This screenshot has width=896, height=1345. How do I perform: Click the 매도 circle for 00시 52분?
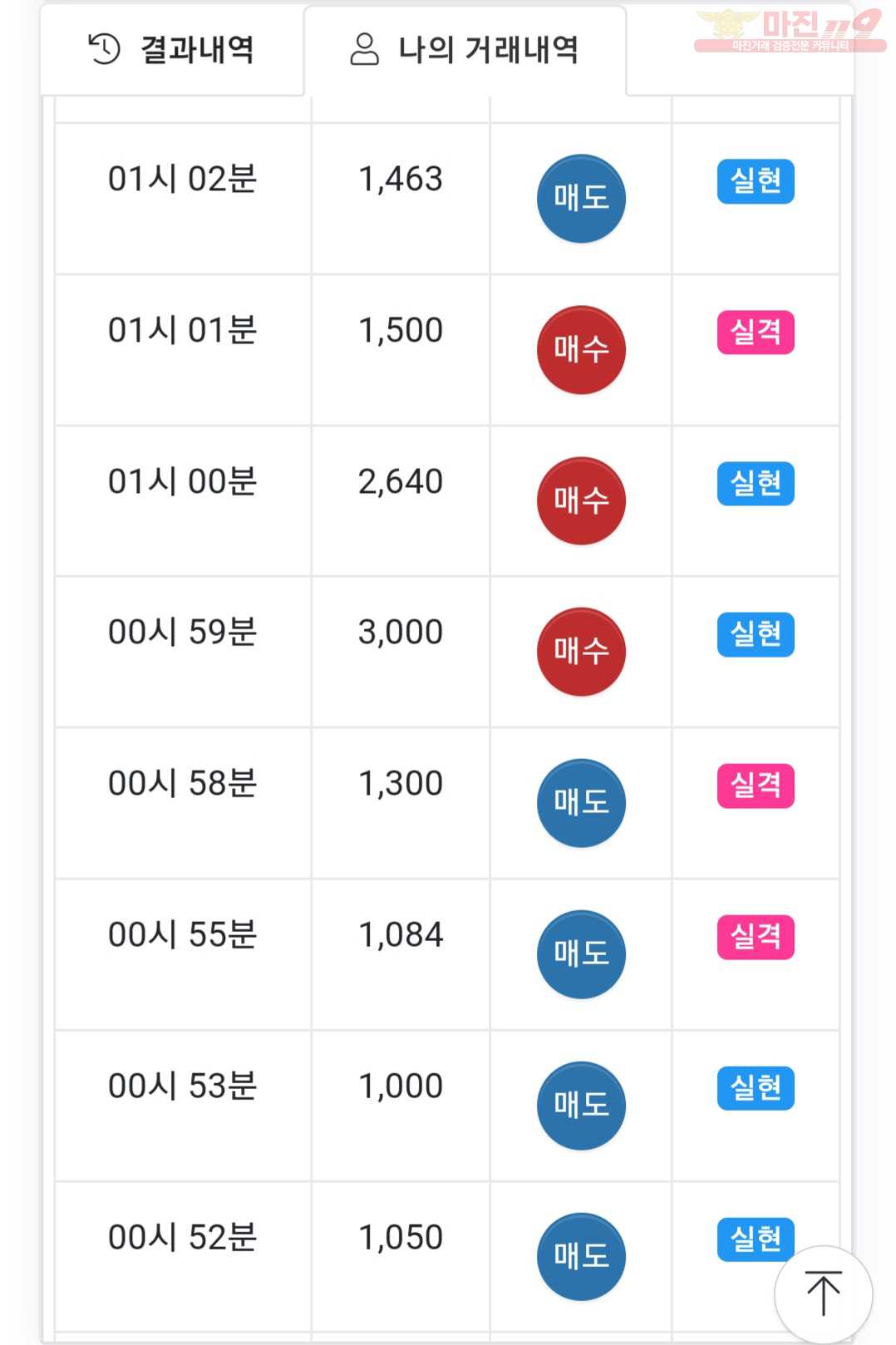point(581,1257)
